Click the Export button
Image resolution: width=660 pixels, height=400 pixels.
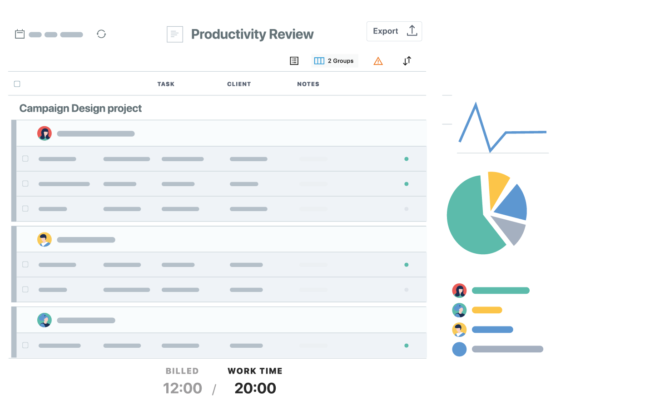394,31
